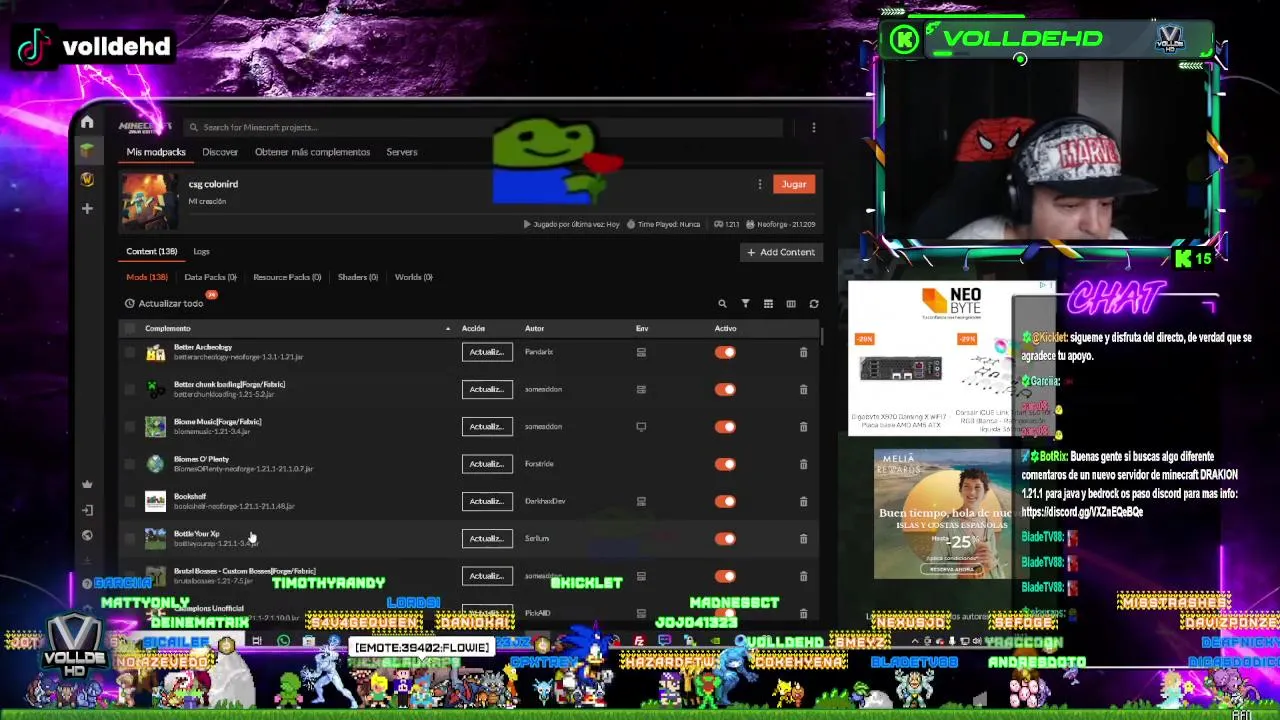Check the Better Archeology row checkbox
The width and height of the screenshot is (1280, 720).
point(130,352)
